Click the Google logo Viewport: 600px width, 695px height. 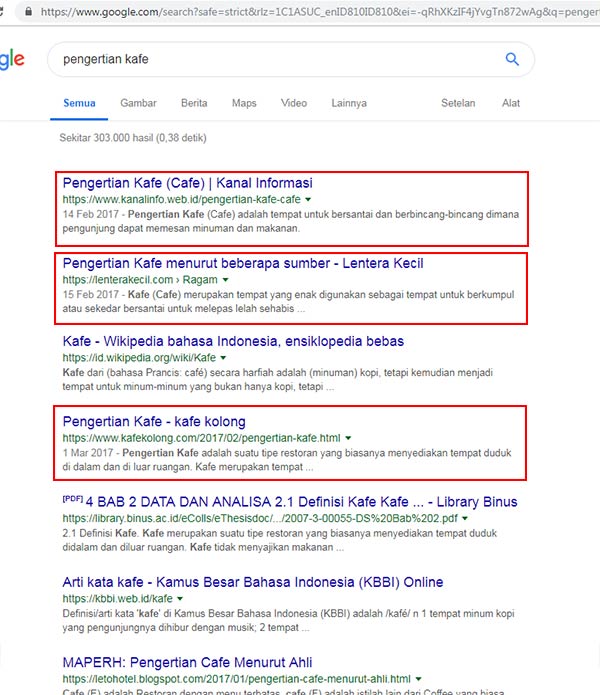pos(12,59)
